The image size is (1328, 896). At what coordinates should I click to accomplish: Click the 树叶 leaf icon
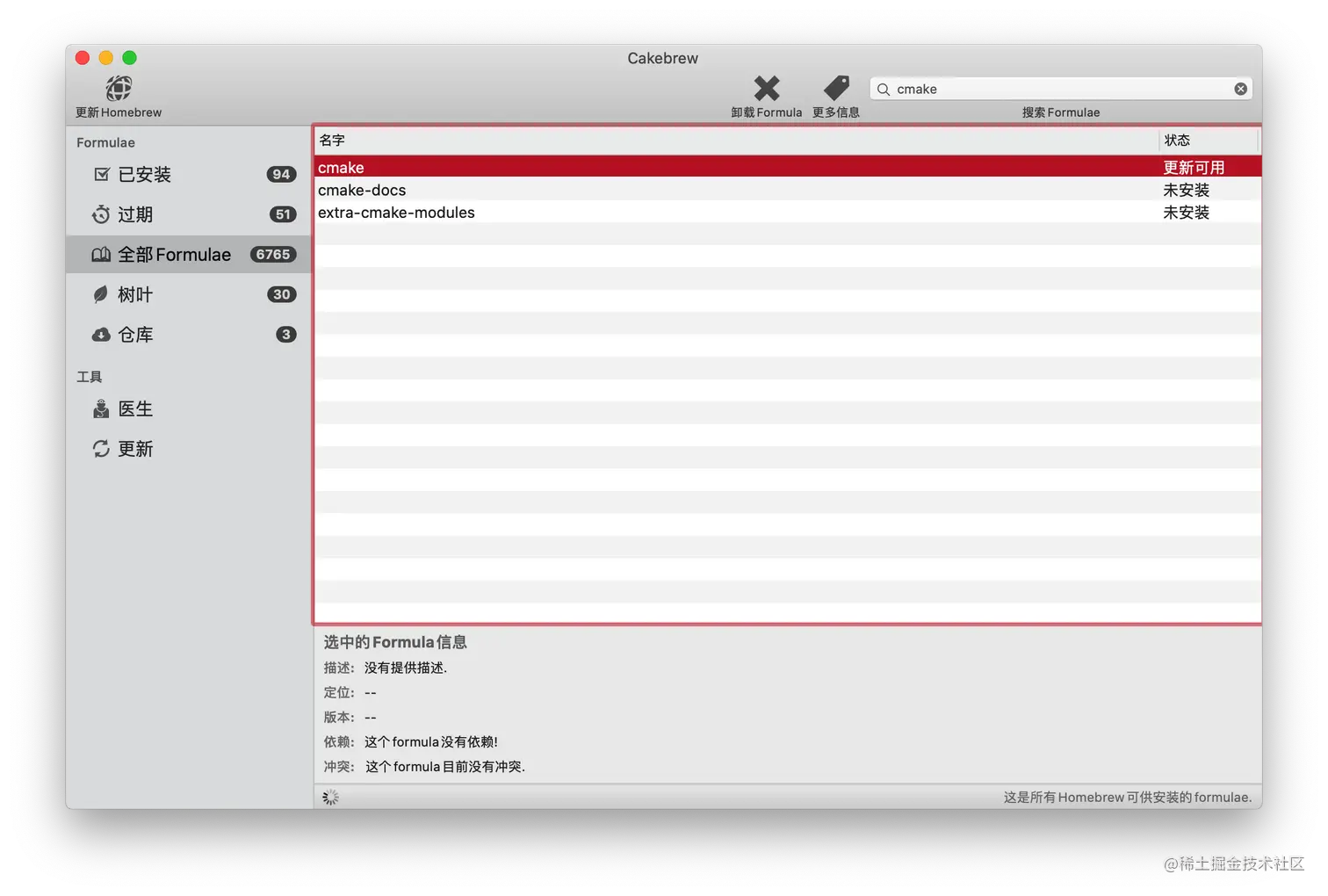(x=101, y=294)
